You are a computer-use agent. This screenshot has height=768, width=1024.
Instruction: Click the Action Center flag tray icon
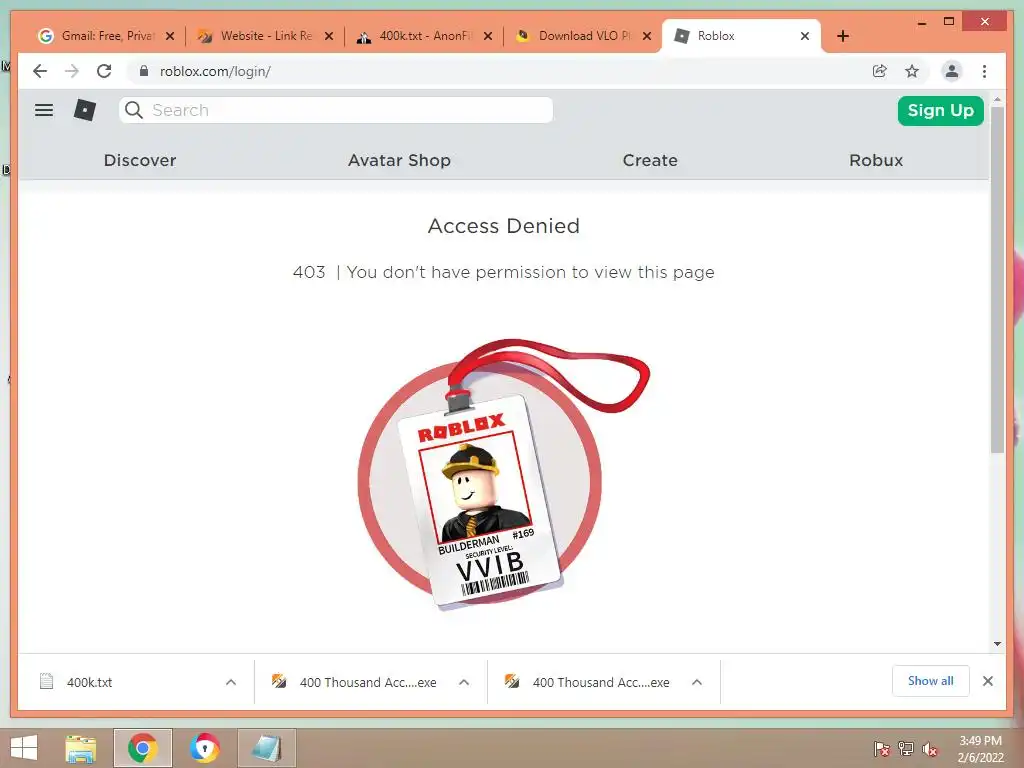pos(881,748)
